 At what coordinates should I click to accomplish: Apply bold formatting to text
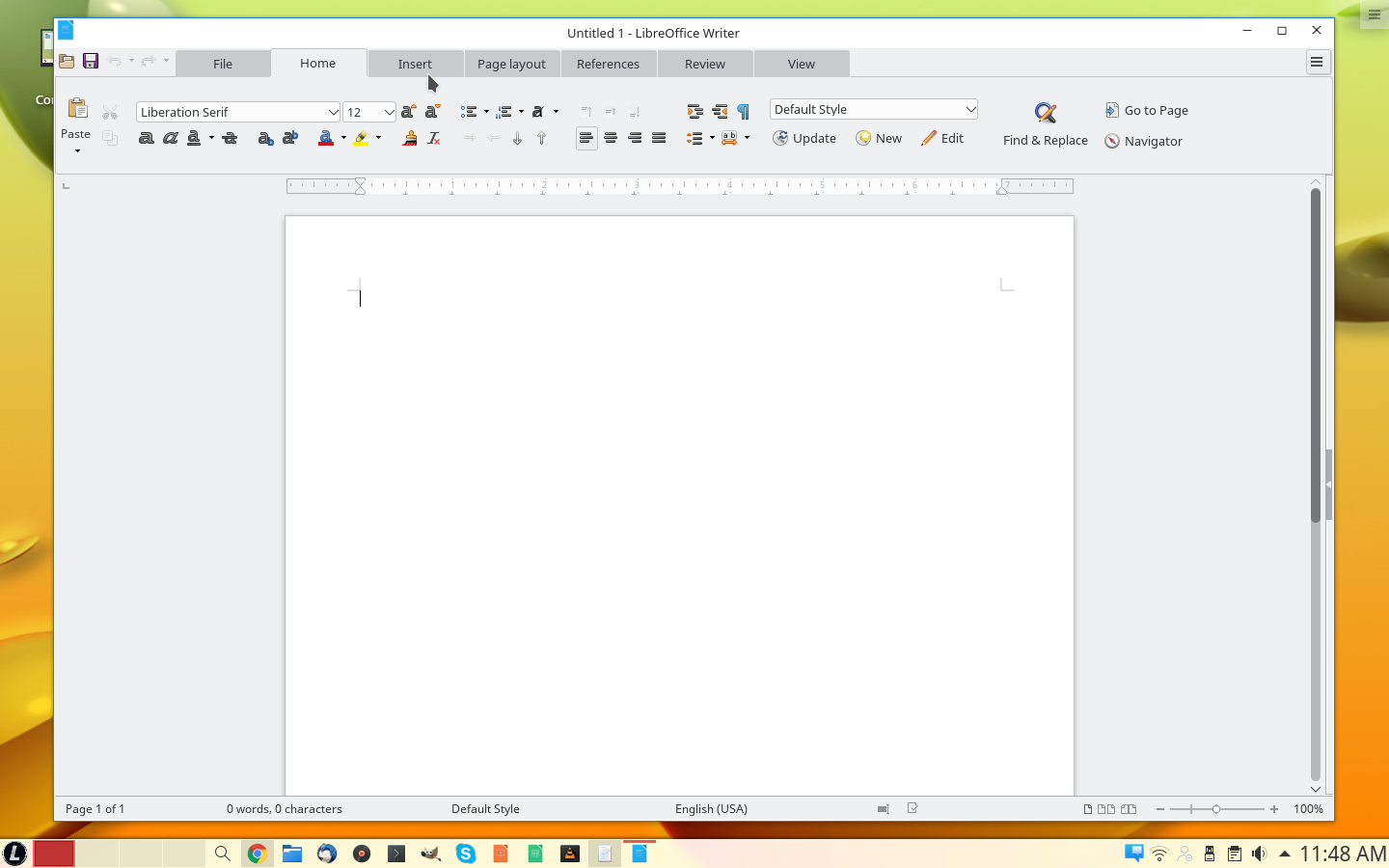coord(146,138)
